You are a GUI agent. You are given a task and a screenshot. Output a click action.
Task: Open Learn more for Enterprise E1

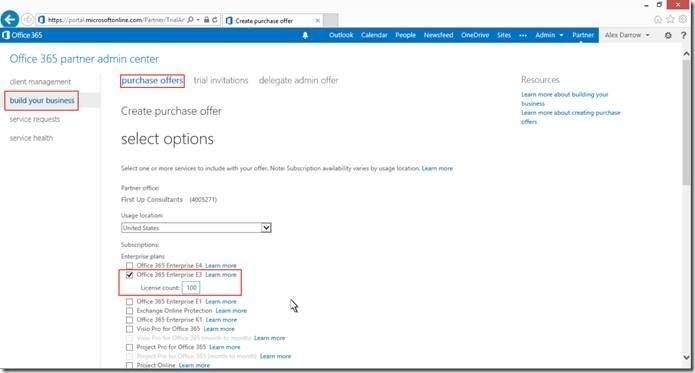click(221, 302)
